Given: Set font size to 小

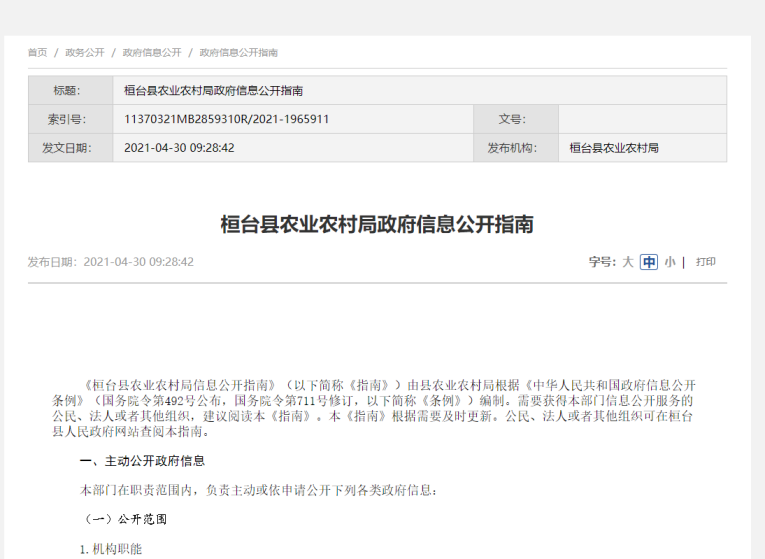Looking at the screenshot, I should 670,262.
